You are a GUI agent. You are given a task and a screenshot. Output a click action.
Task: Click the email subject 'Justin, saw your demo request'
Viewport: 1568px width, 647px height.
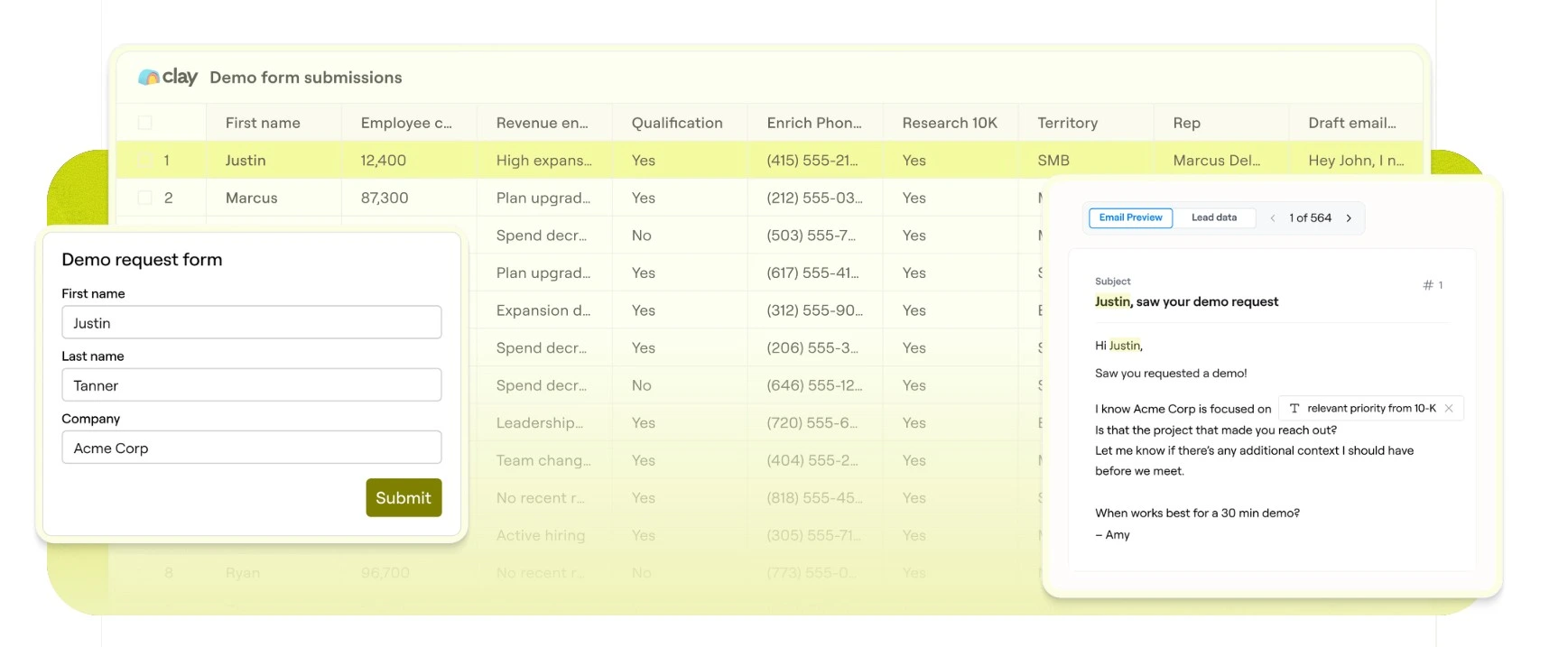1186,301
